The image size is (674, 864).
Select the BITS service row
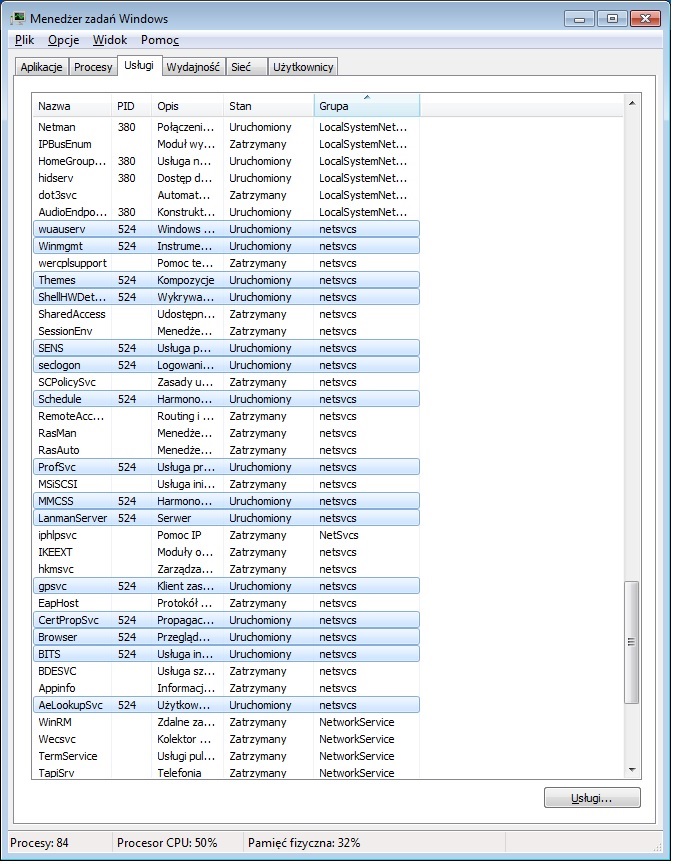tap(226, 655)
